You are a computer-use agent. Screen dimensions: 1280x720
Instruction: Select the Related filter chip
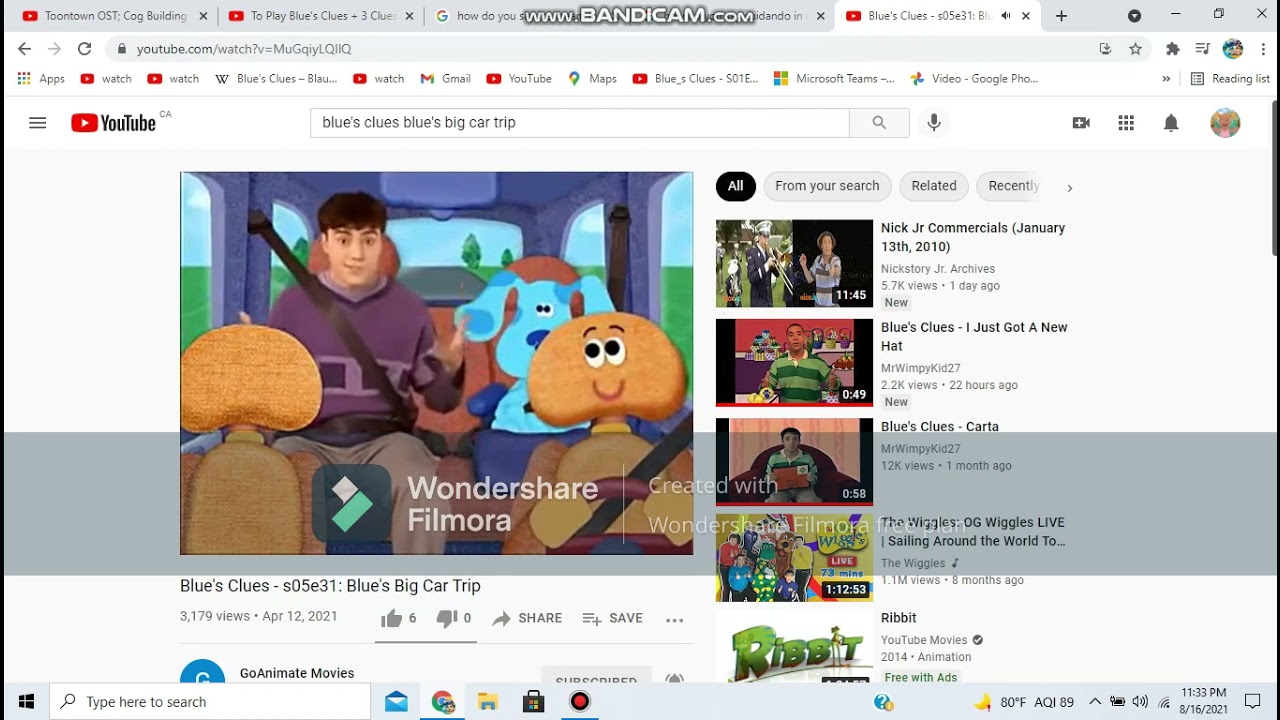(x=934, y=186)
